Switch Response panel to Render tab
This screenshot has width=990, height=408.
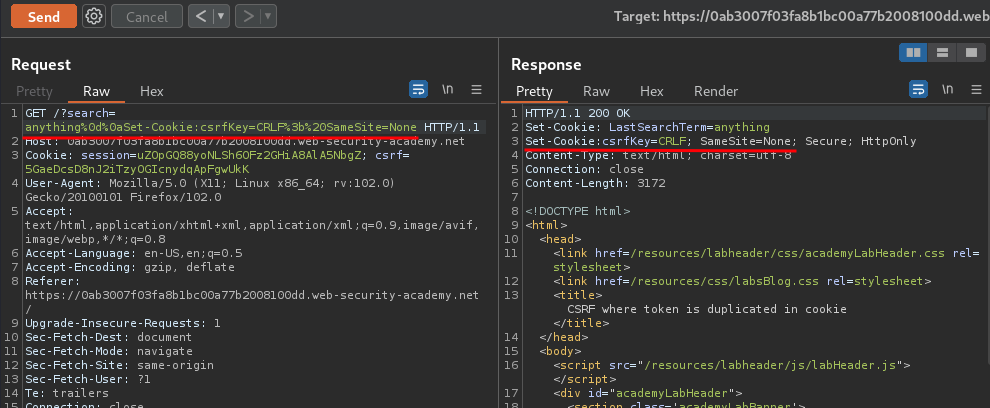(716, 92)
